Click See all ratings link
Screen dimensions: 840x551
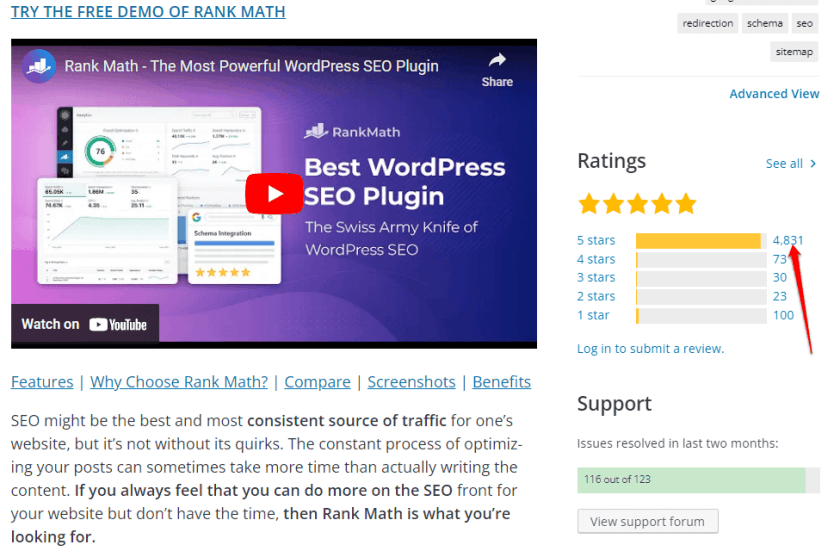[784, 164]
